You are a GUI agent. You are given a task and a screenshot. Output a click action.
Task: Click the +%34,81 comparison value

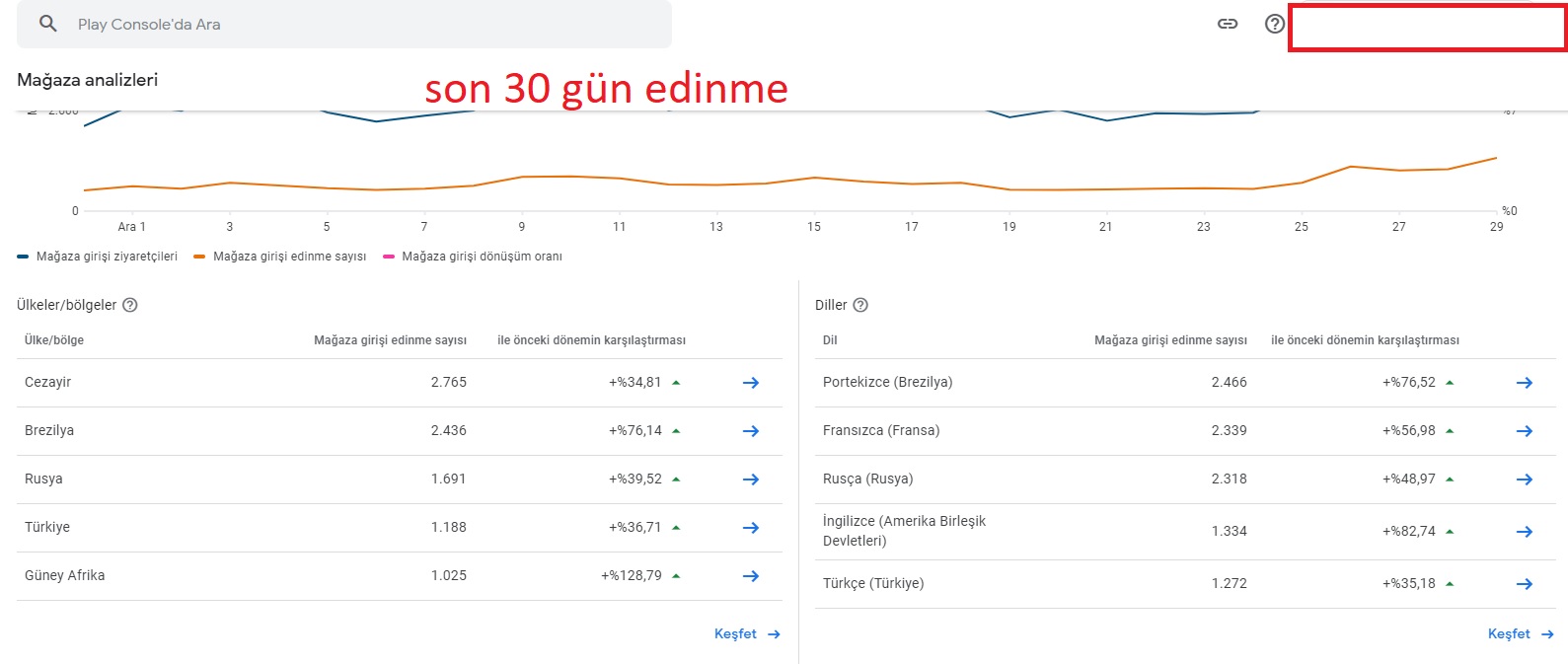tap(635, 382)
